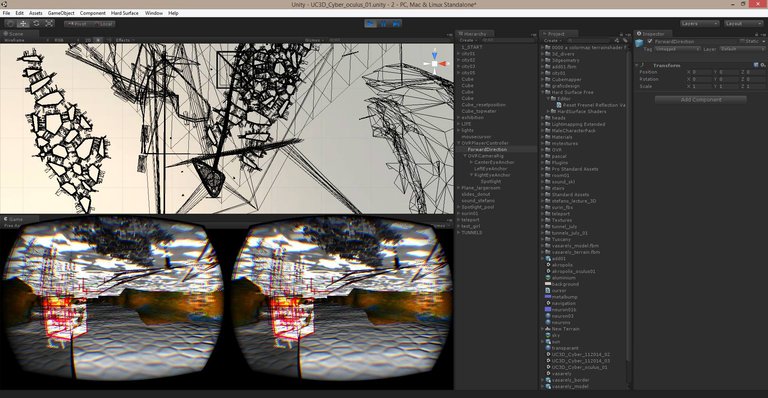Select the Rotate tool in toolbar
The height and width of the screenshot is (398, 768).
click(36, 23)
